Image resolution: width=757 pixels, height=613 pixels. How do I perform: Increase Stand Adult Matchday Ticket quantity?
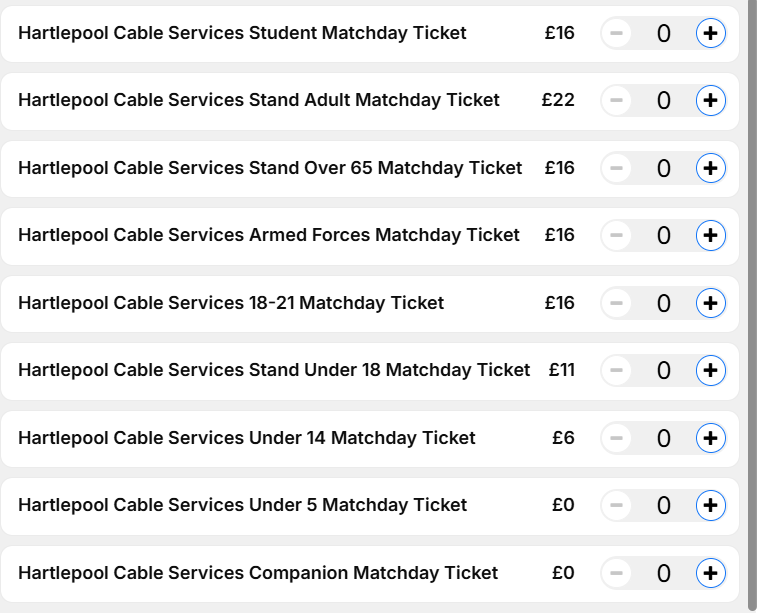coord(710,100)
